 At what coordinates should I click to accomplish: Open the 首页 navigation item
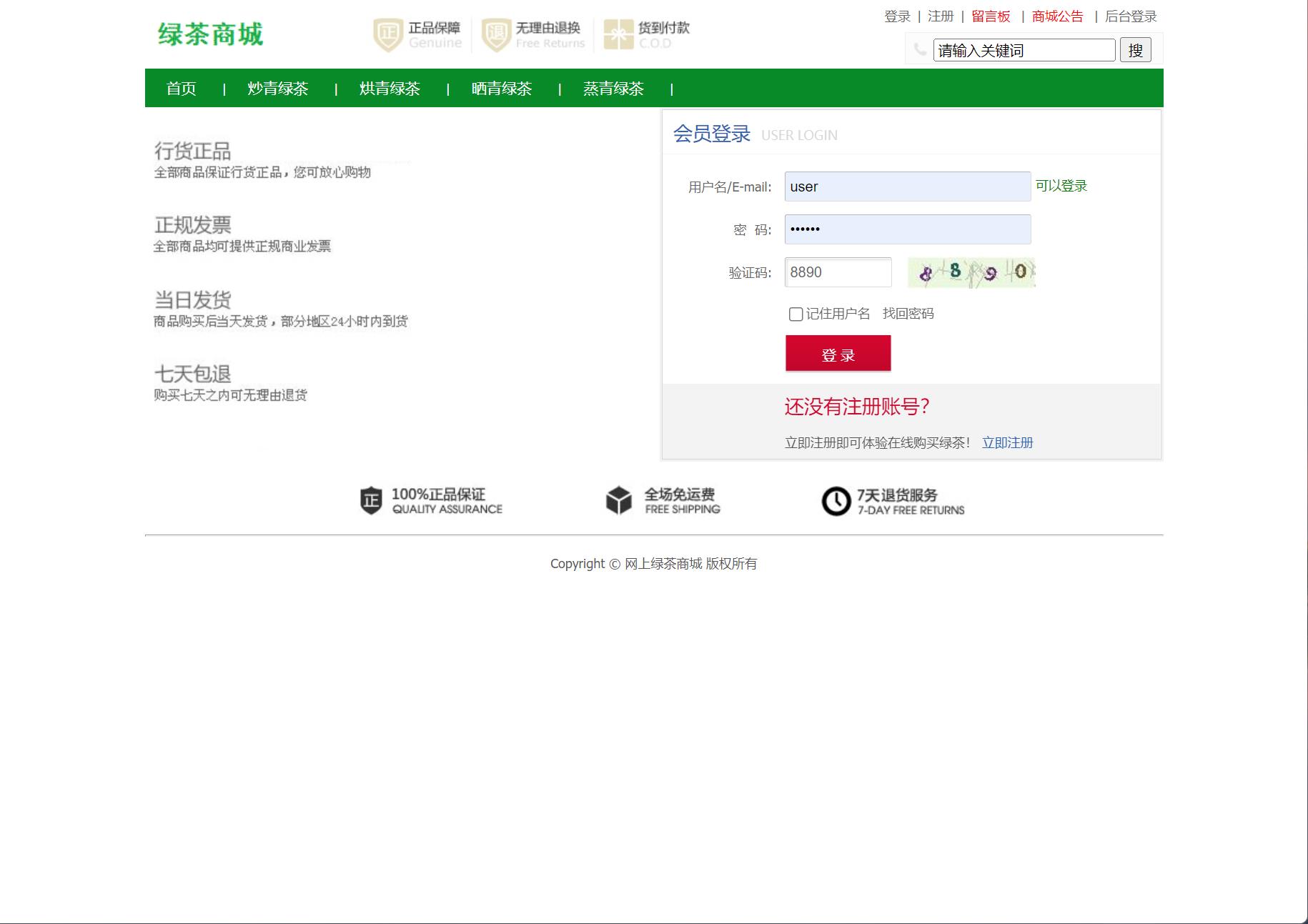click(x=182, y=88)
